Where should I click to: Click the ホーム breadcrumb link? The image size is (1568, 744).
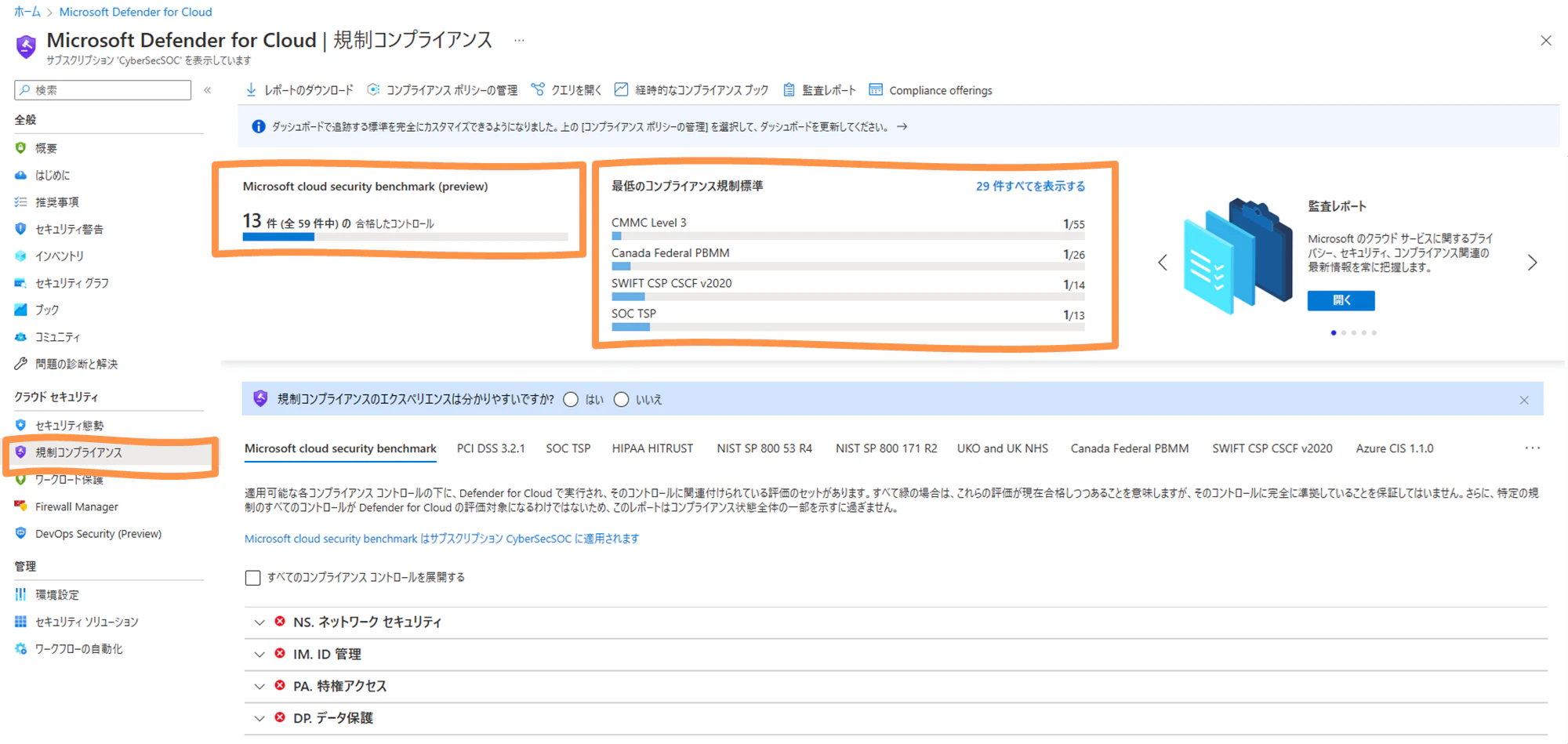coord(27,12)
